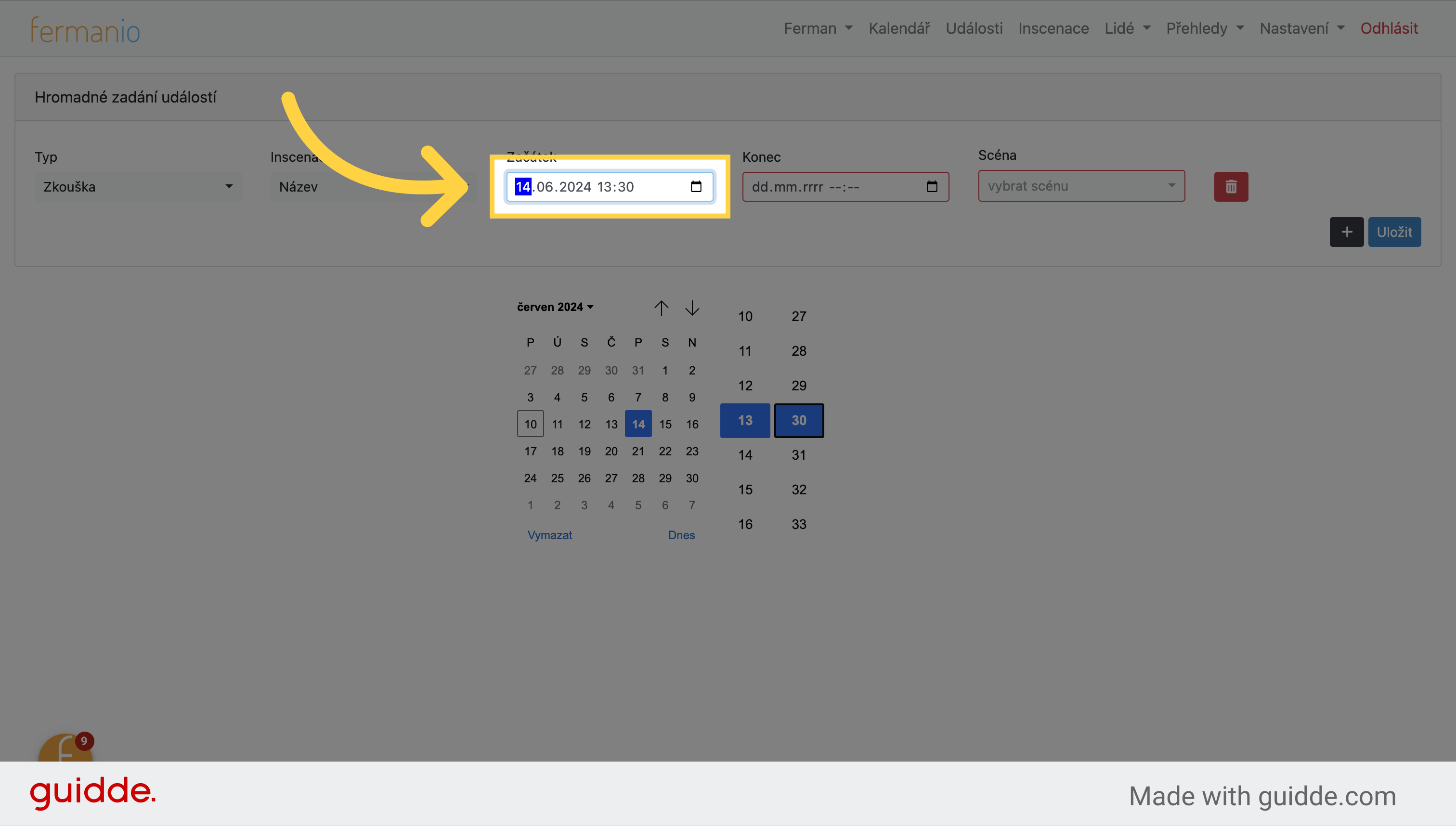Go to previous month with up arrow

click(661, 308)
